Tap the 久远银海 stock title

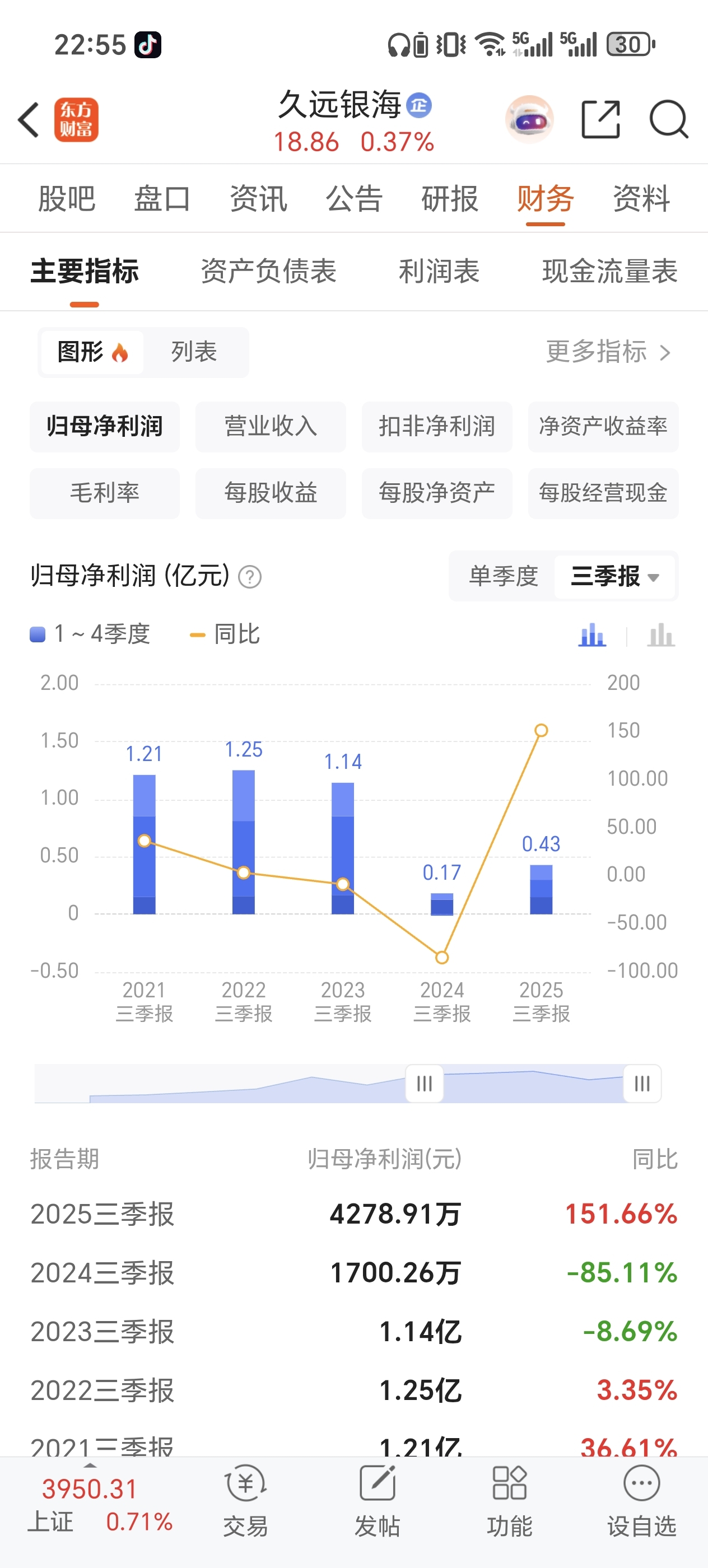point(339,105)
